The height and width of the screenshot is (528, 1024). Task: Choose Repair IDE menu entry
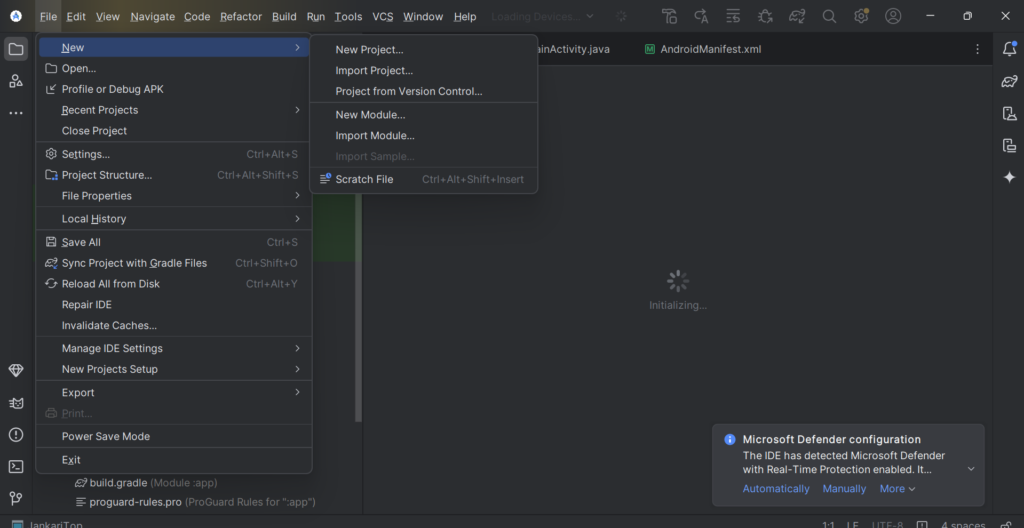tap(174, 305)
